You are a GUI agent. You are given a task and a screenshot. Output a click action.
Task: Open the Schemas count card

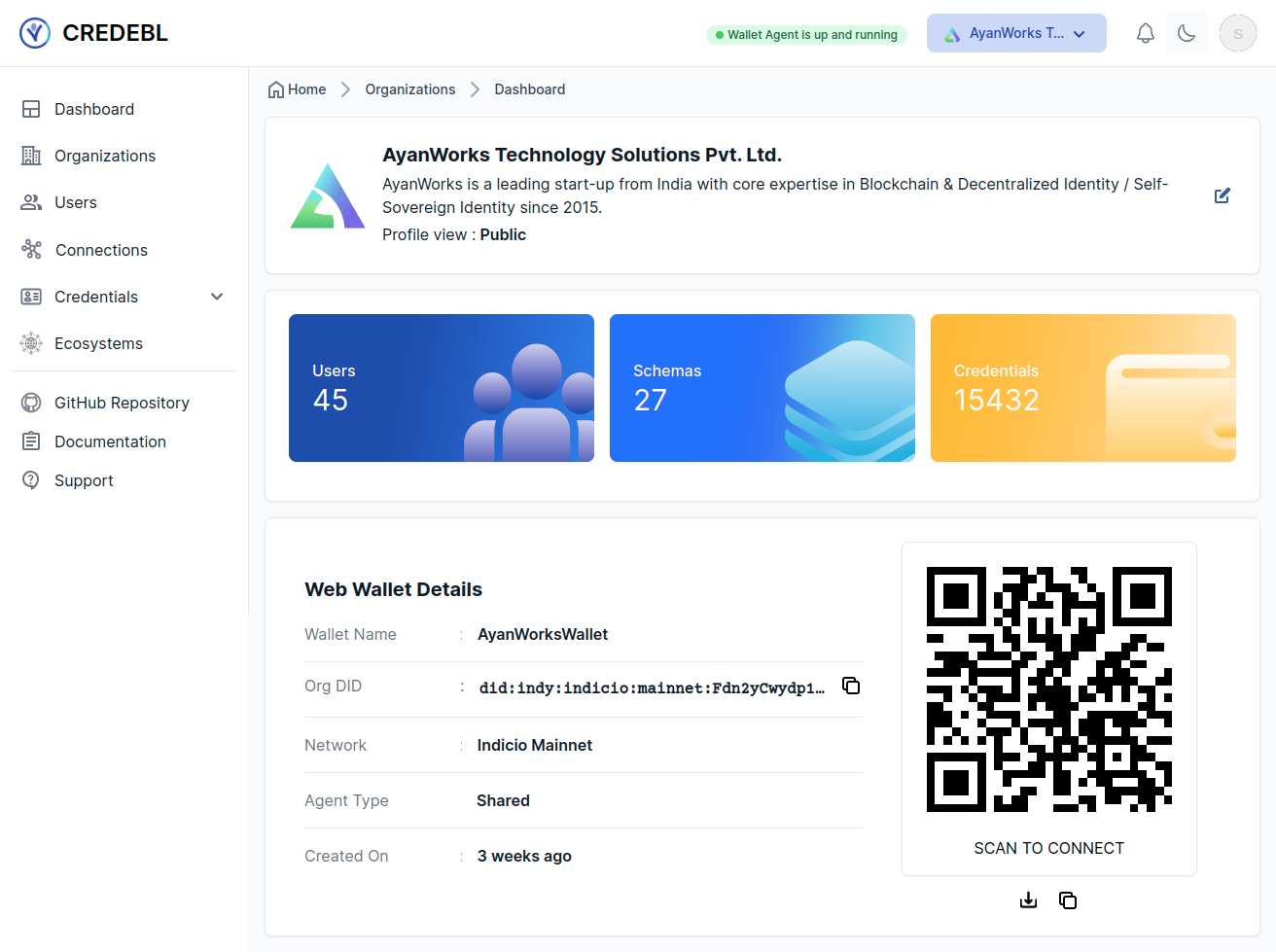(762, 388)
